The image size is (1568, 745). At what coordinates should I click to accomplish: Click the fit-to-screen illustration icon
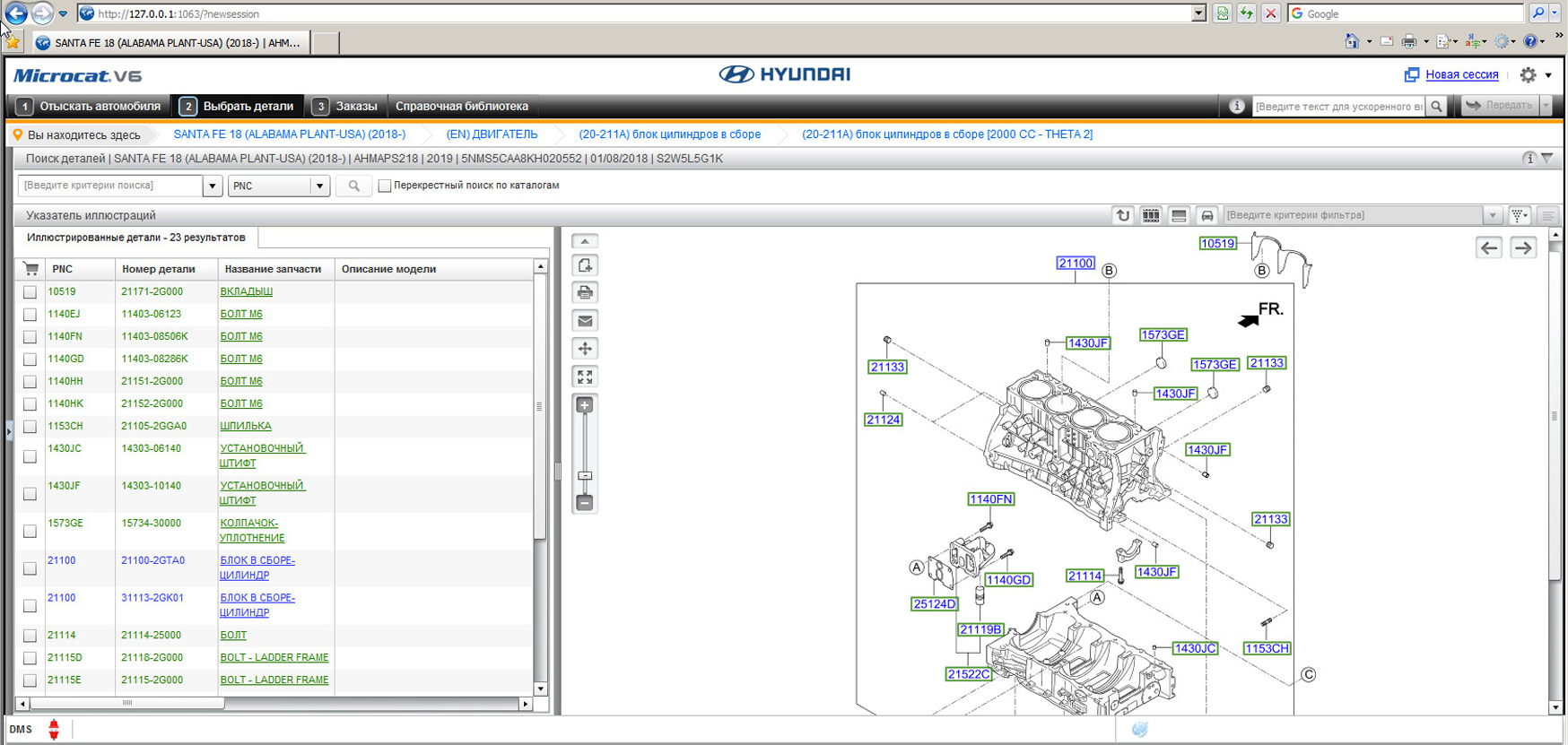[x=585, y=377]
